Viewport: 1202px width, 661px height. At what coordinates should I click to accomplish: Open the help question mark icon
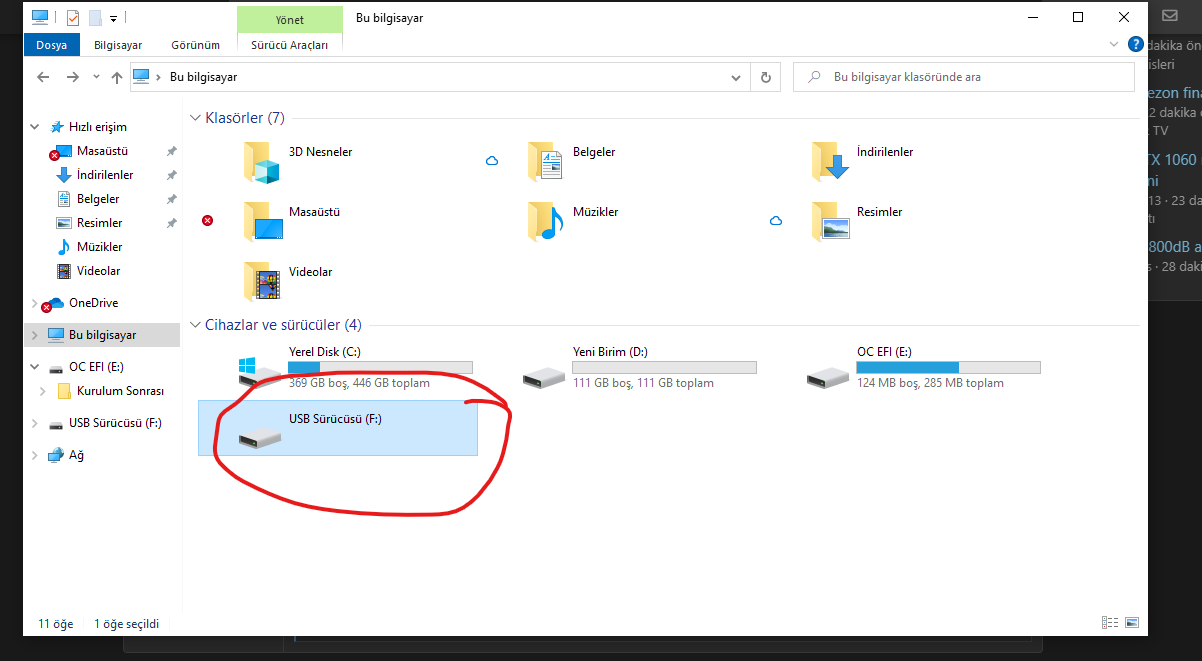click(1136, 44)
